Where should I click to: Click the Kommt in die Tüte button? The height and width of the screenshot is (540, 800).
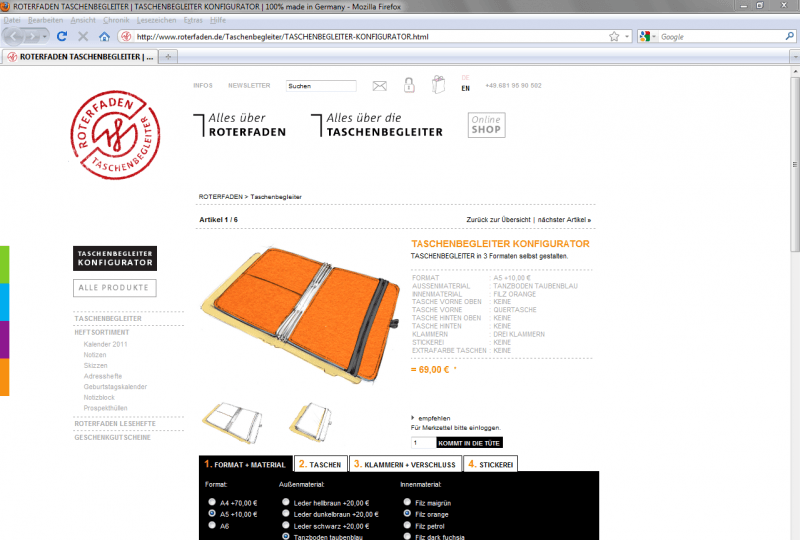(469, 443)
